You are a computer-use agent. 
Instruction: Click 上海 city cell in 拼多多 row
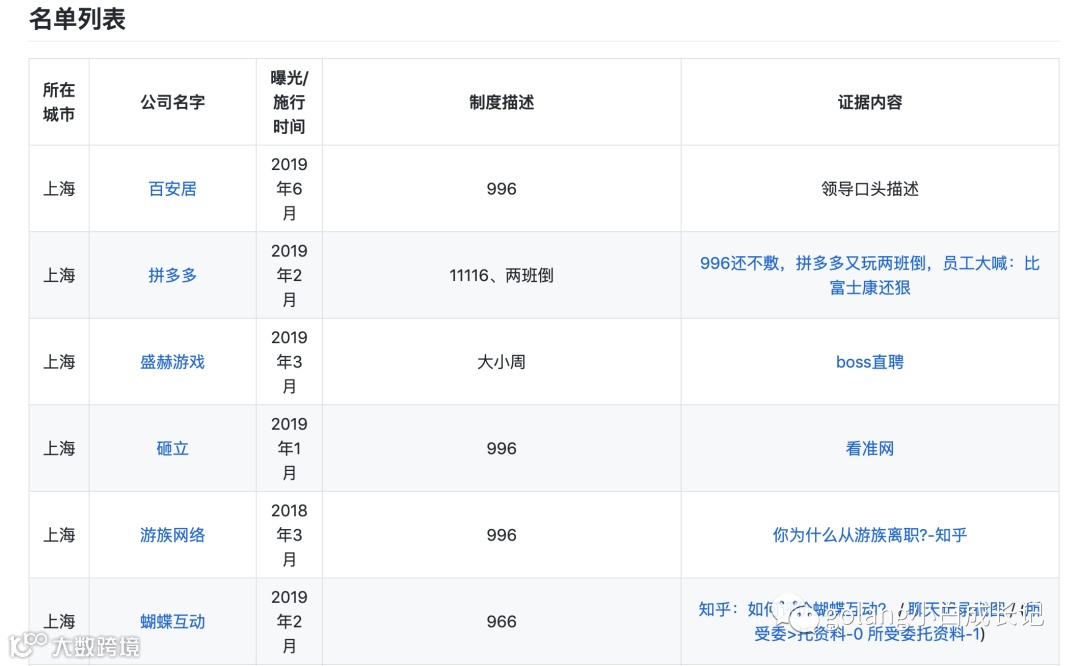(59, 275)
